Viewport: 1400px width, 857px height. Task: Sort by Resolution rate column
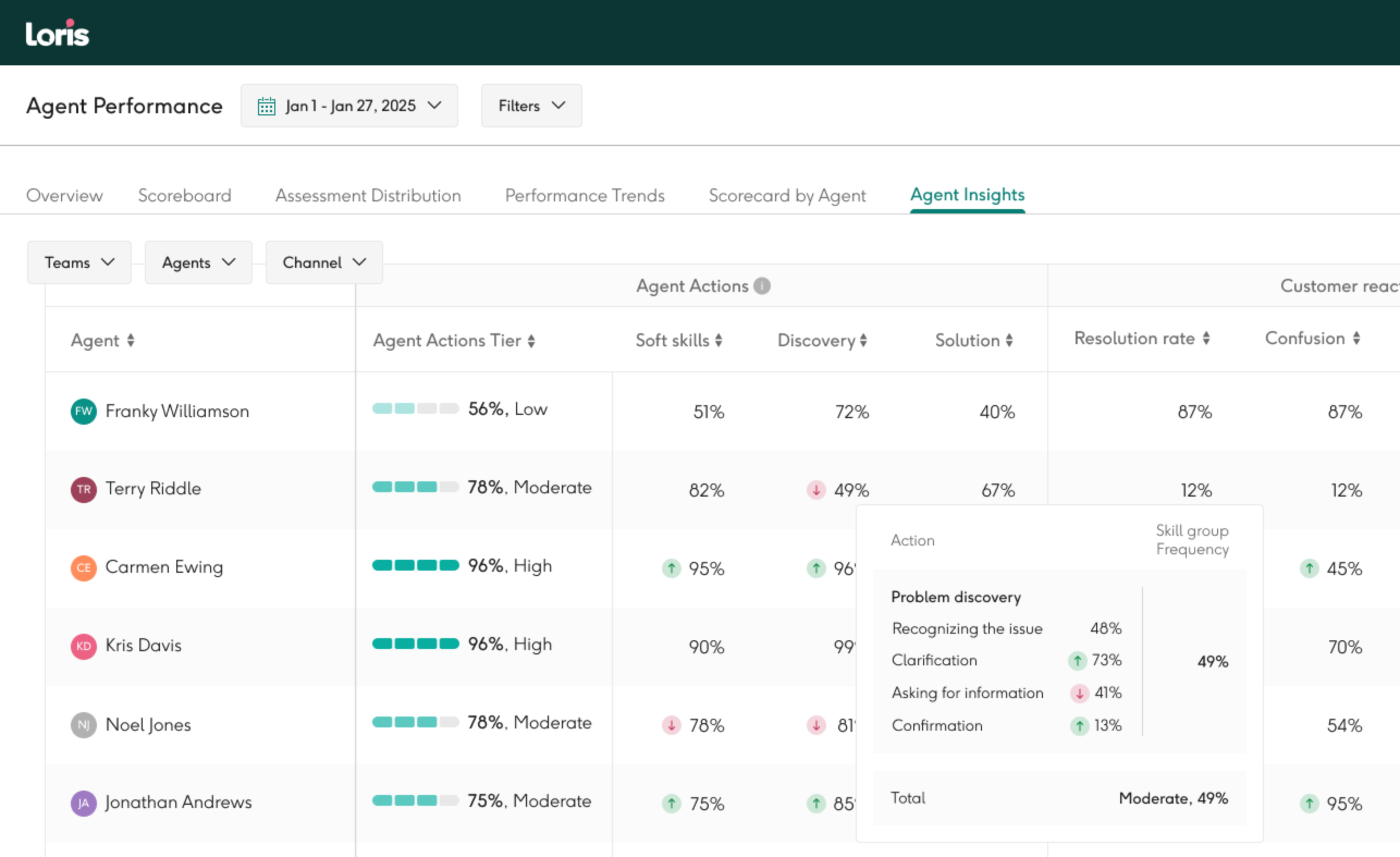(x=1206, y=339)
